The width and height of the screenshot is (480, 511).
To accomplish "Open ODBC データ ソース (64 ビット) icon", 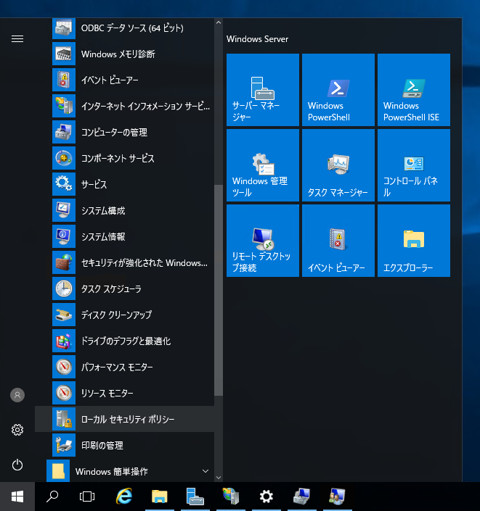I will pyautogui.click(x=64, y=28).
